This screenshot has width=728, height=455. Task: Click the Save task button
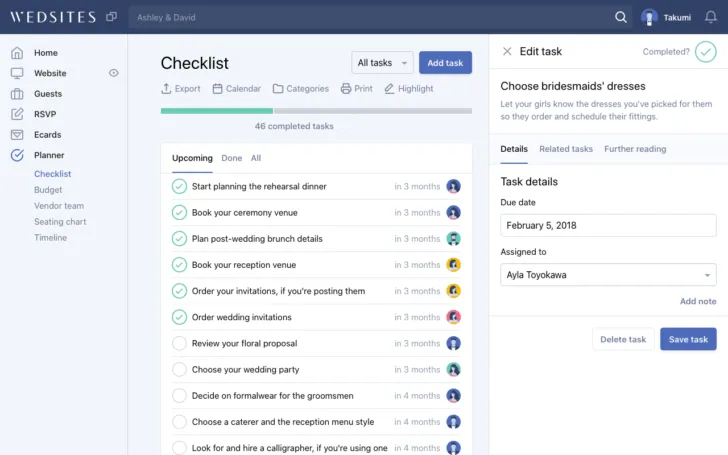pyautogui.click(x=688, y=339)
